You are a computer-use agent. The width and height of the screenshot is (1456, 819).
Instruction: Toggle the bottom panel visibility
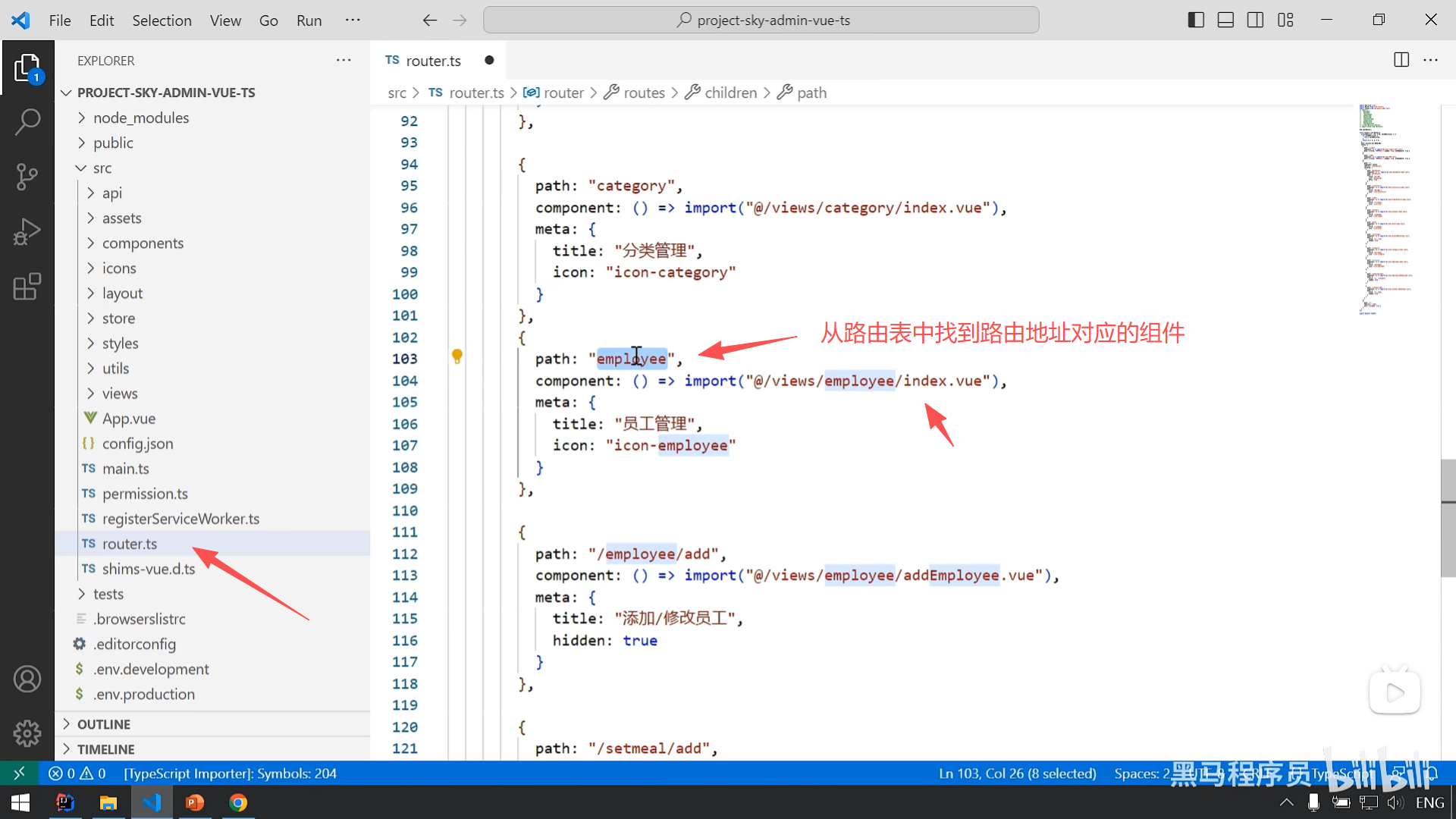pyautogui.click(x=1225, y=20)
